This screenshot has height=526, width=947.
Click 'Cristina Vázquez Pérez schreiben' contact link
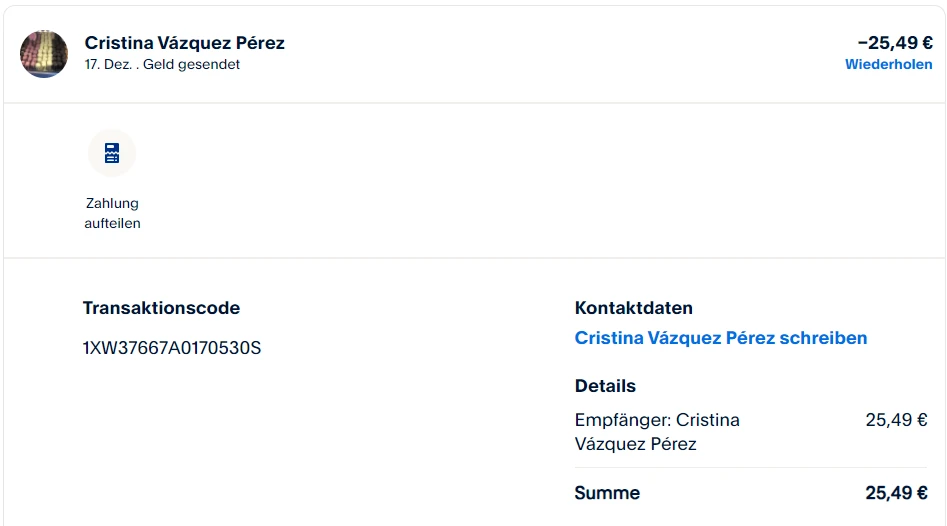pos(720,338)
